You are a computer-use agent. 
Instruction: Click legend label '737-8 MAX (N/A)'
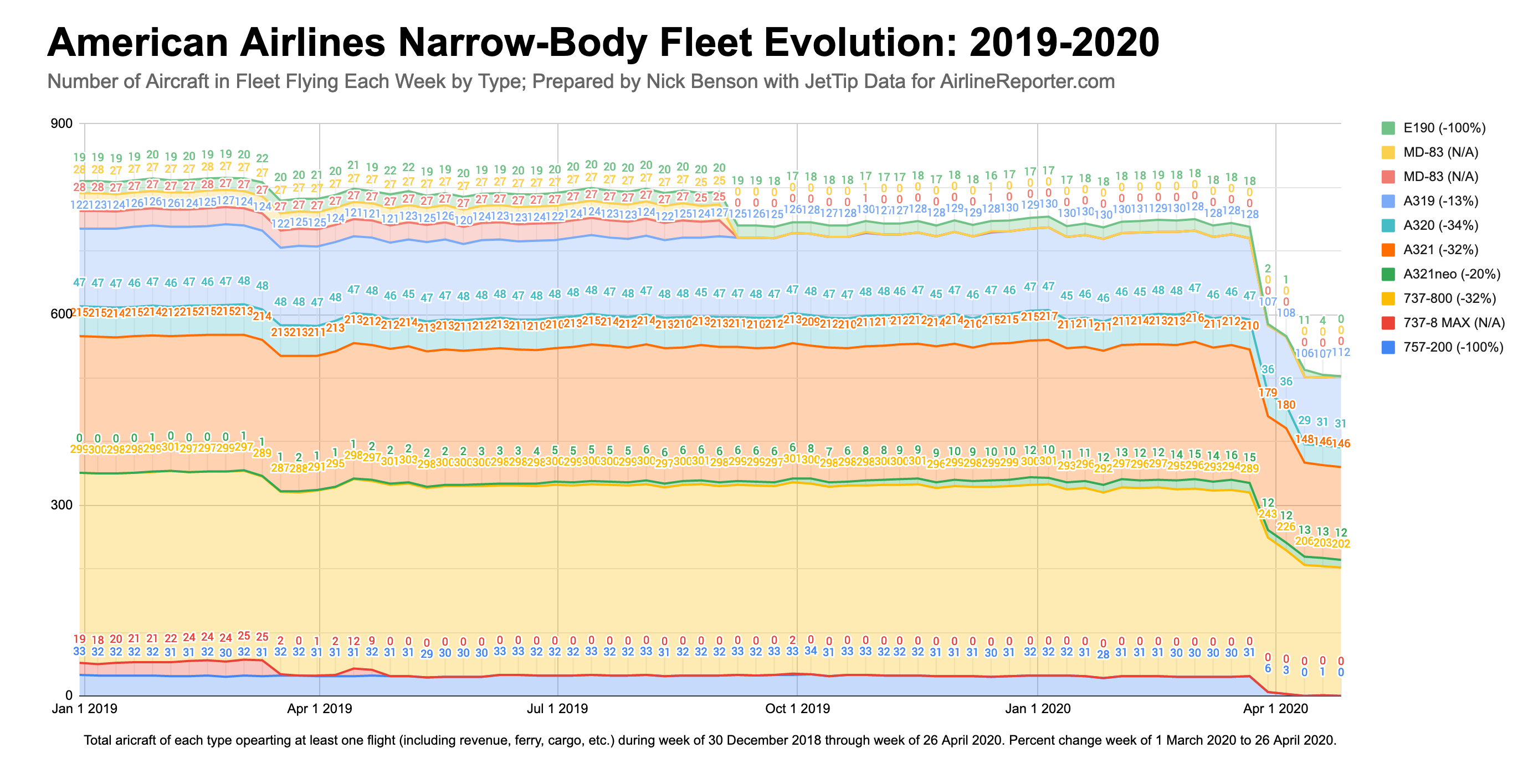1454,322
